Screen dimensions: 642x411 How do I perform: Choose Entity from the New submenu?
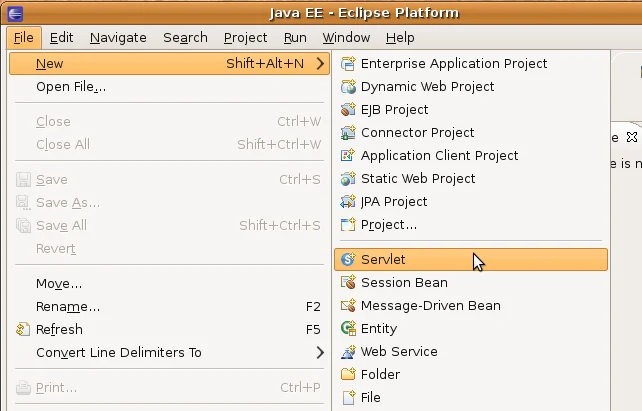tap(378, 329)
